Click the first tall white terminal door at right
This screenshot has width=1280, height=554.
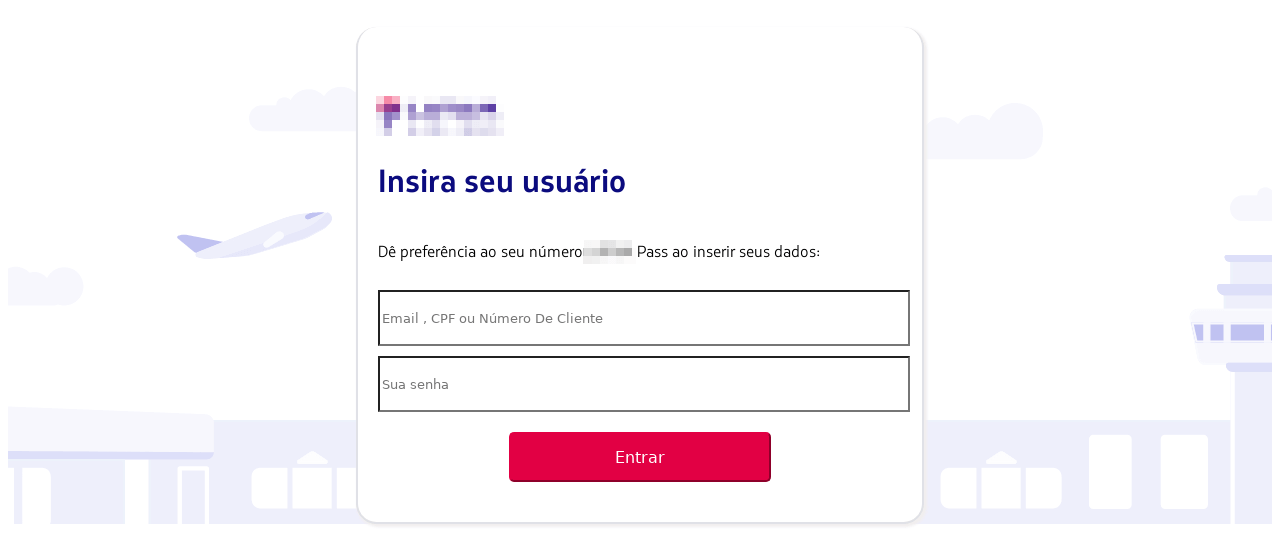[x=1110, y=471]
